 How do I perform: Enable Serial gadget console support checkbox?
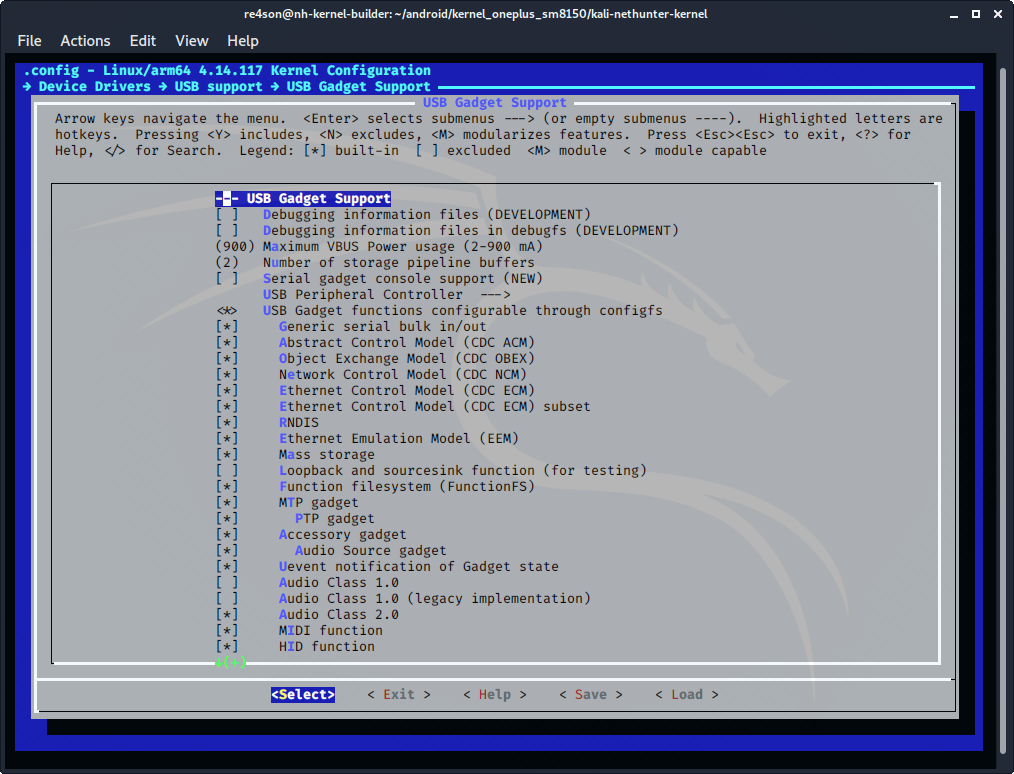pos(227,279)
